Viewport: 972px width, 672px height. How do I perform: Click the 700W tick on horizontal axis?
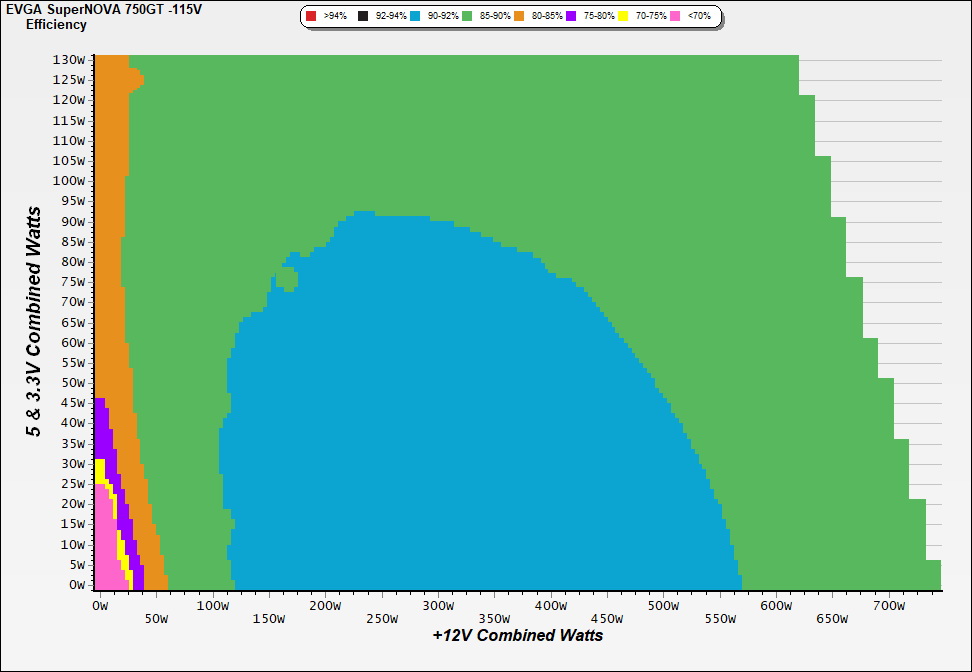(888, 606)
